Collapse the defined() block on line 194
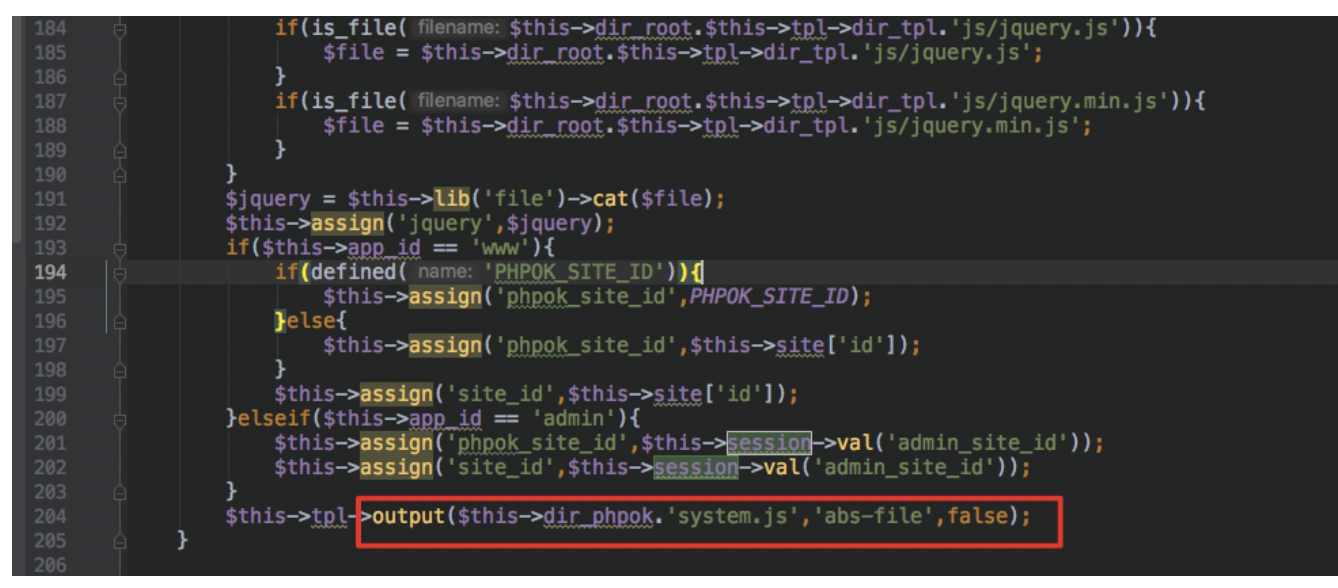Viewport: 1338px width, 588px height. pos(121,272)
